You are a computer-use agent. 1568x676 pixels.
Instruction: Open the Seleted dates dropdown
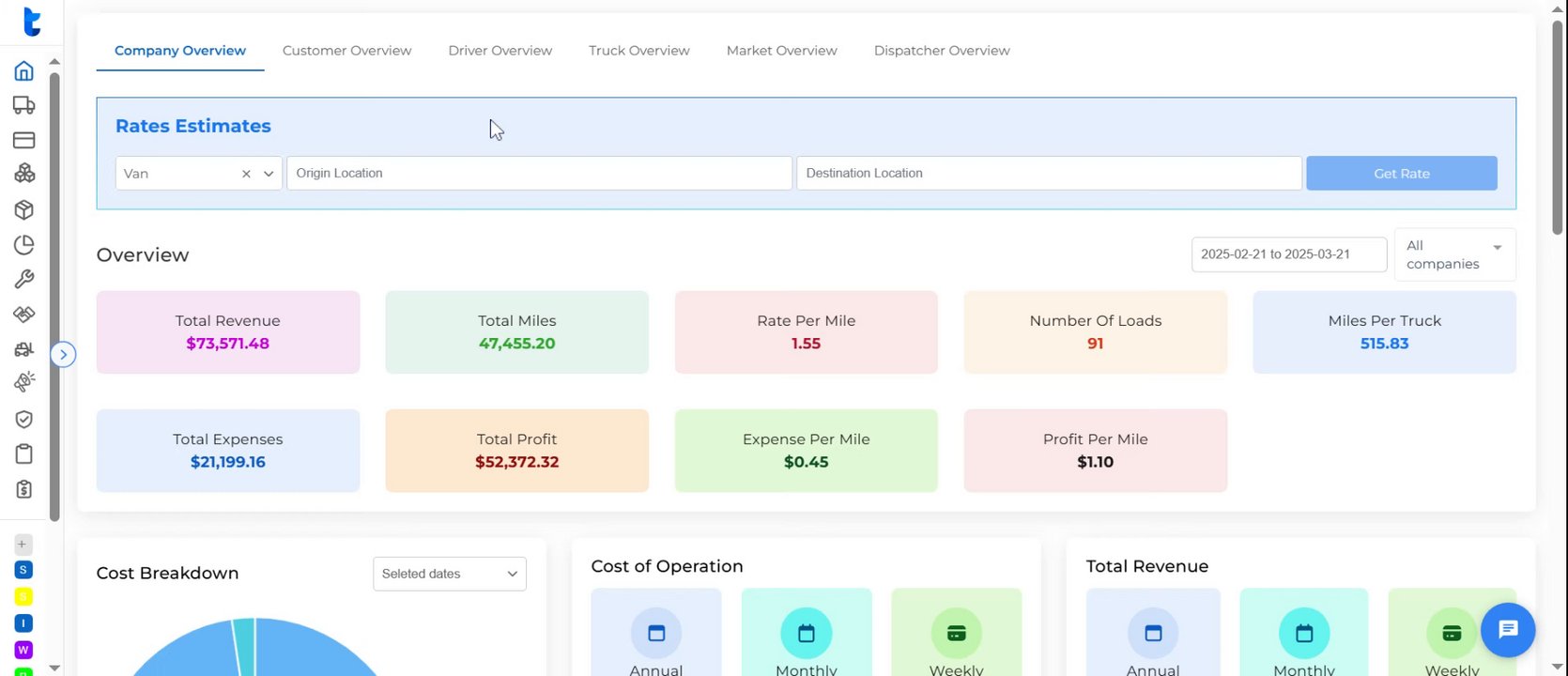click(450, 574)
